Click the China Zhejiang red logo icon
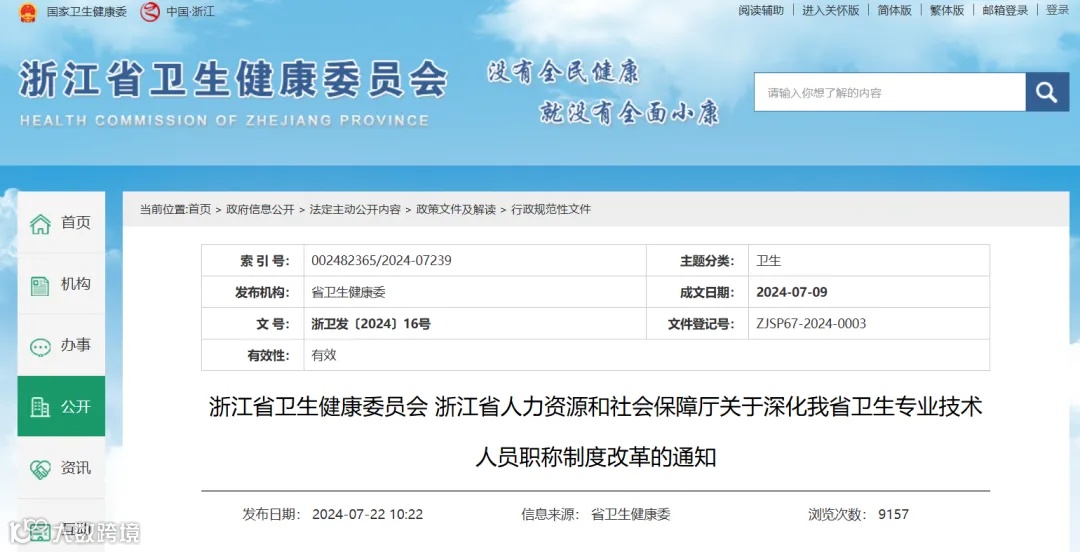The image size is (1080, 552). tap(150, 11)
